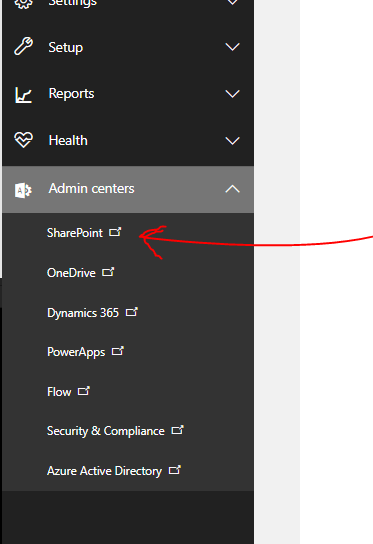This screenshot has height=544, width=373.
Task: Click external link icon beside Azure Active Directory
Action: 175,470
